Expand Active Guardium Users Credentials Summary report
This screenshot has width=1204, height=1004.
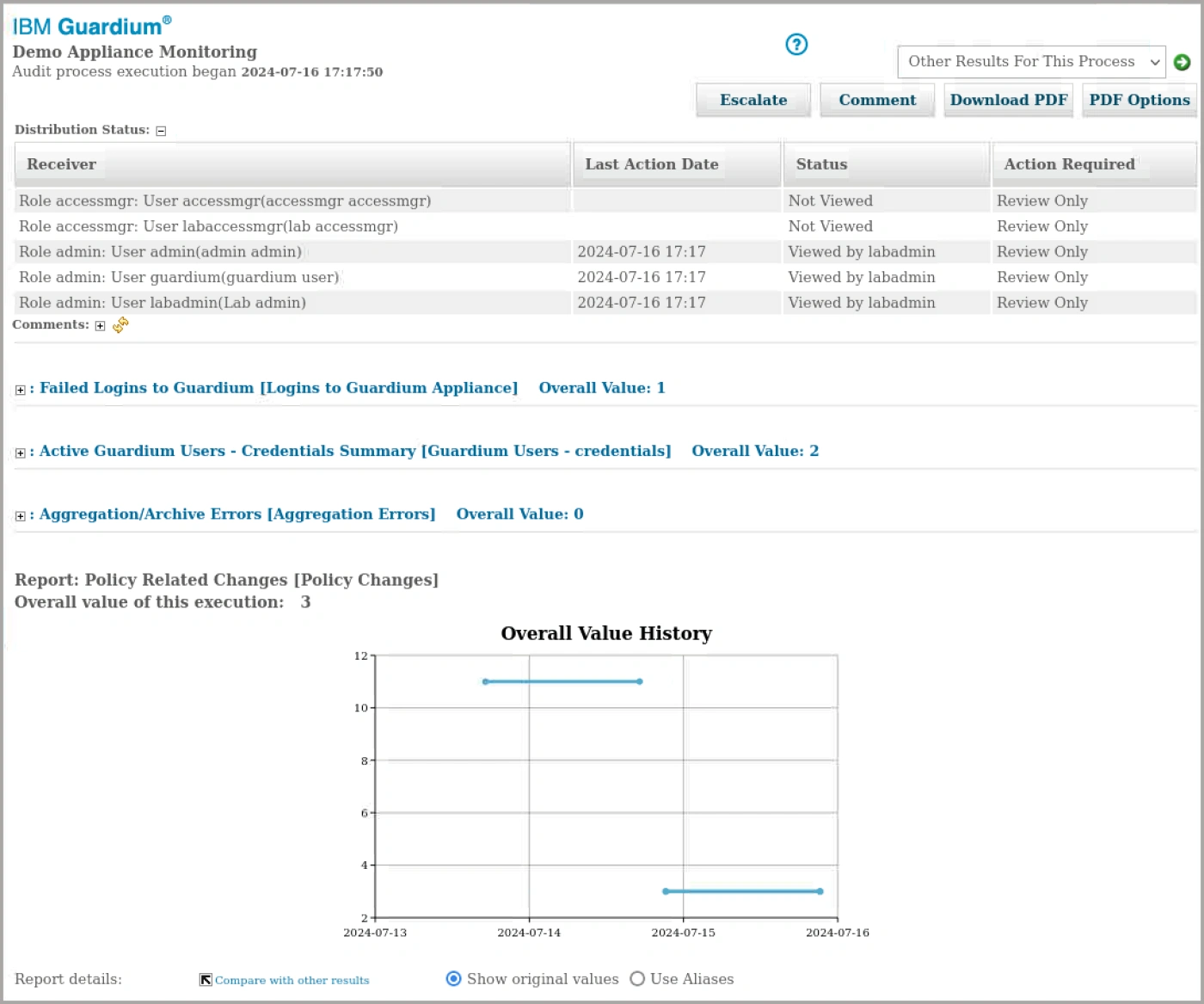(x=20, y=453)
